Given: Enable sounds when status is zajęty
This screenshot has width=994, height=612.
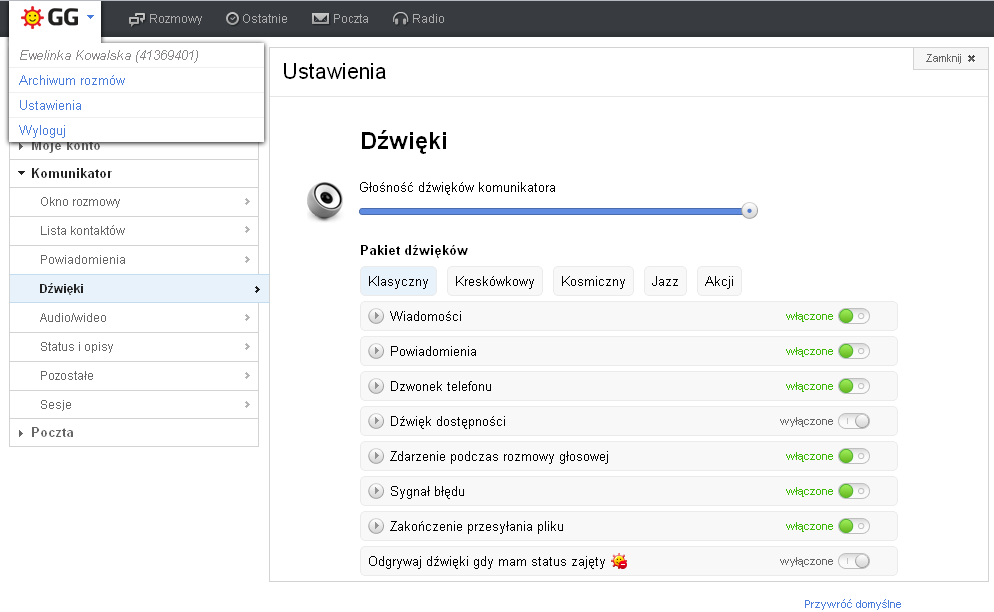Looking at the screenshot, I should 856,561.
